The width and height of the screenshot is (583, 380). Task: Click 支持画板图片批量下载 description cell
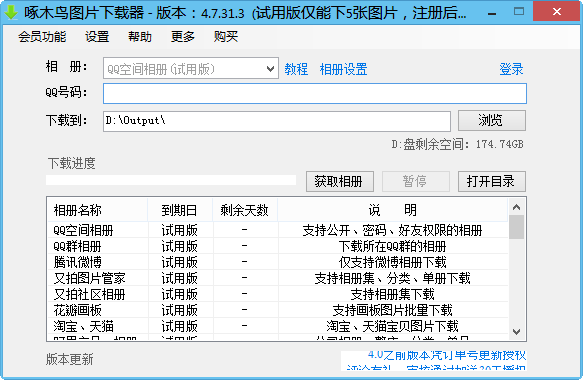(x=392, y=310)
